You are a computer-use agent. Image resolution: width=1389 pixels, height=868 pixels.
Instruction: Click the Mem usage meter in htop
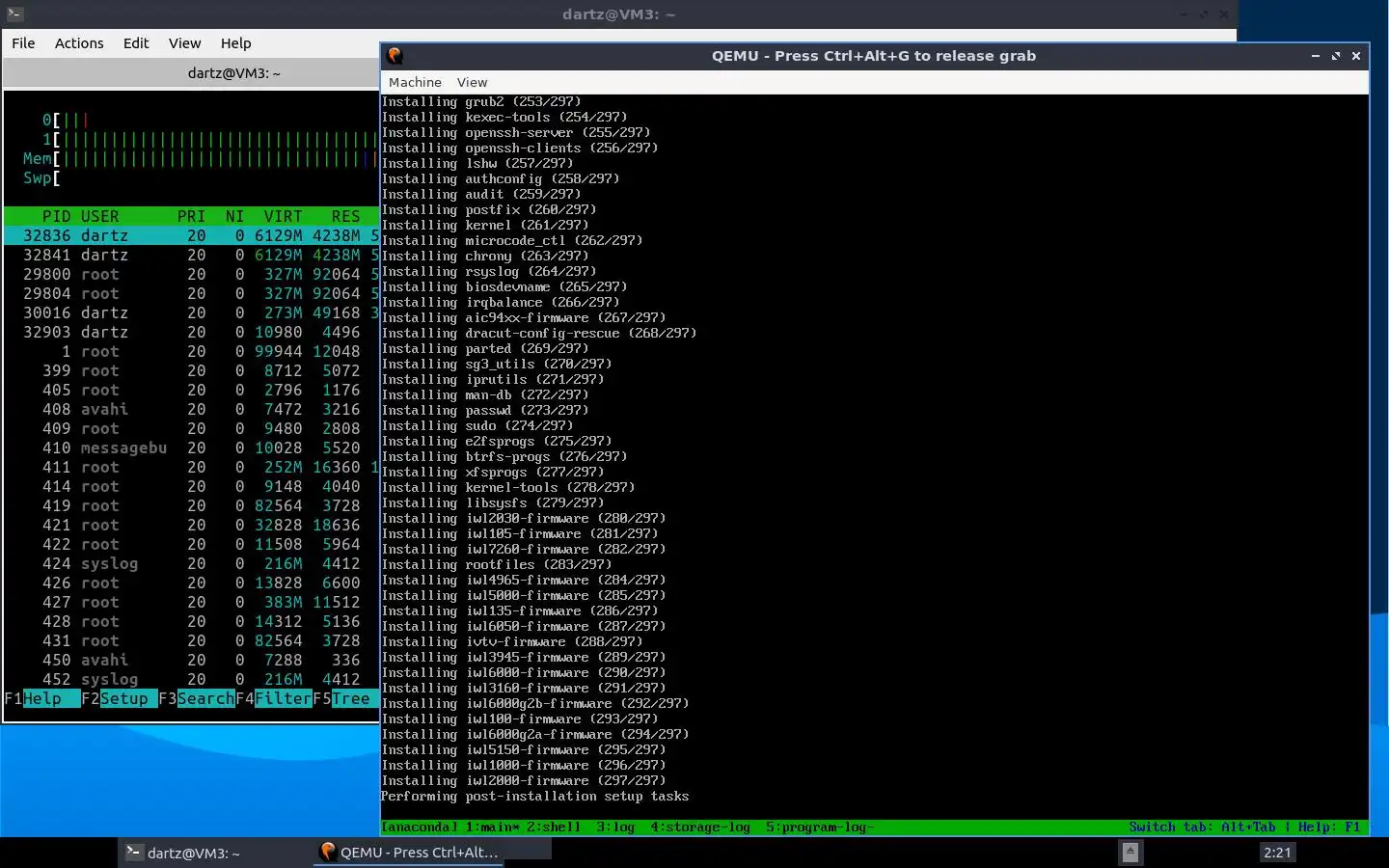pos(201,159)
